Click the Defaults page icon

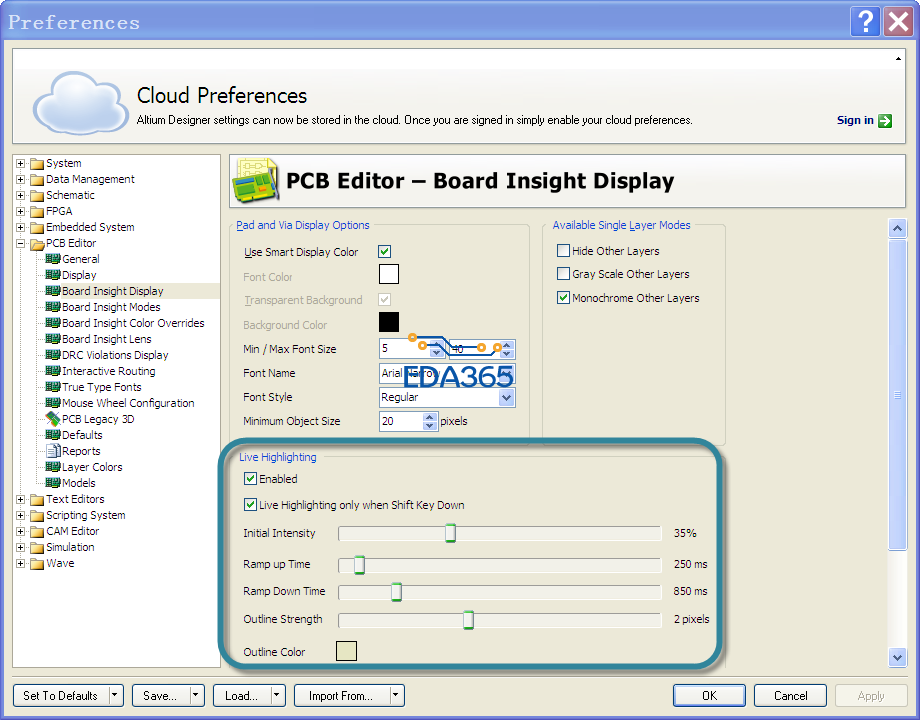[53, 435]
